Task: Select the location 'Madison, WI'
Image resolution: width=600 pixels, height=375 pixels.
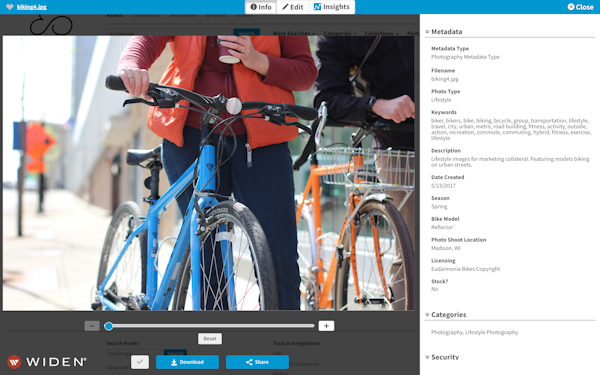Action: pos(446,248)
